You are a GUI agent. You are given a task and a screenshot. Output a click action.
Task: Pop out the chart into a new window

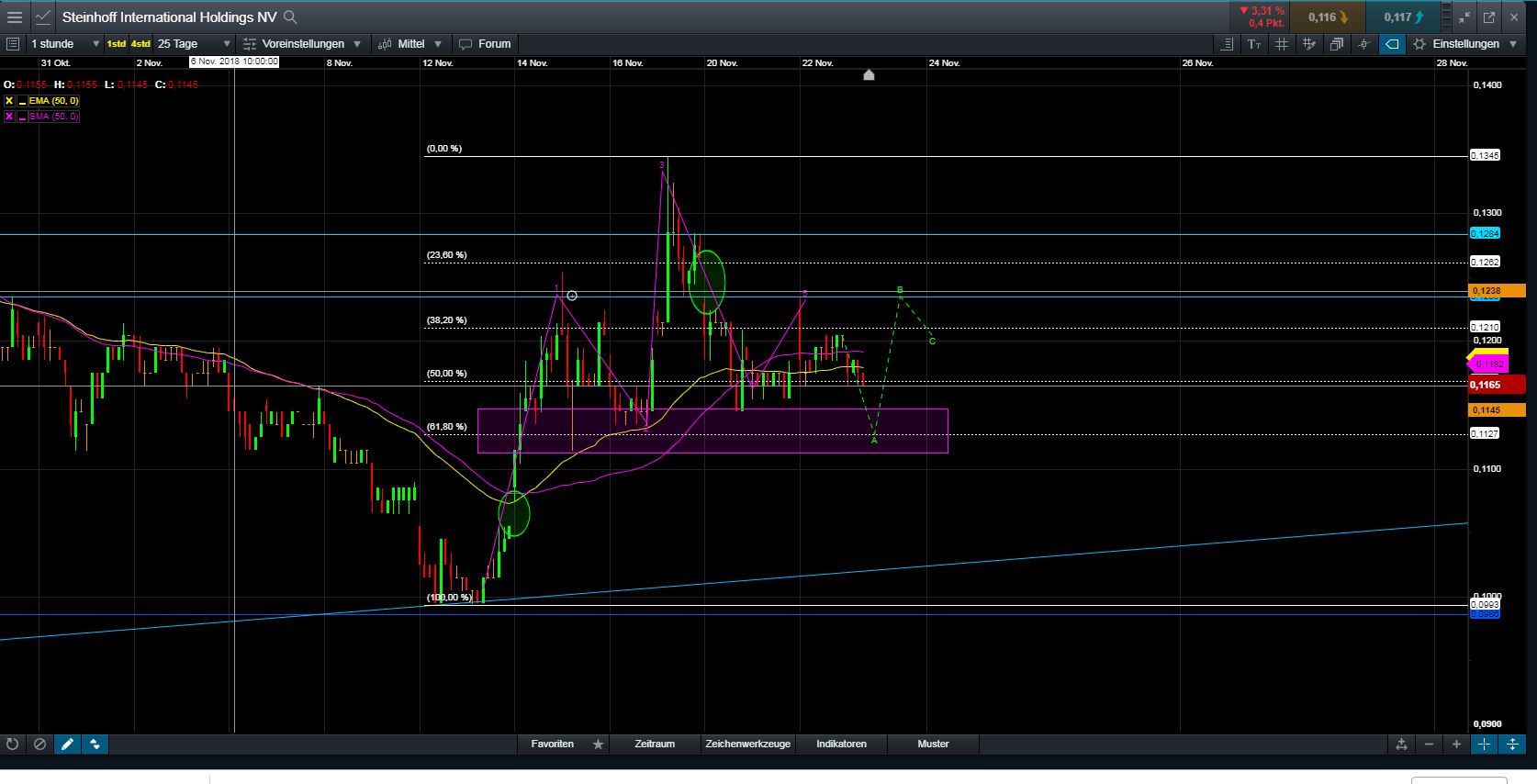click(x=1488, y=17)
